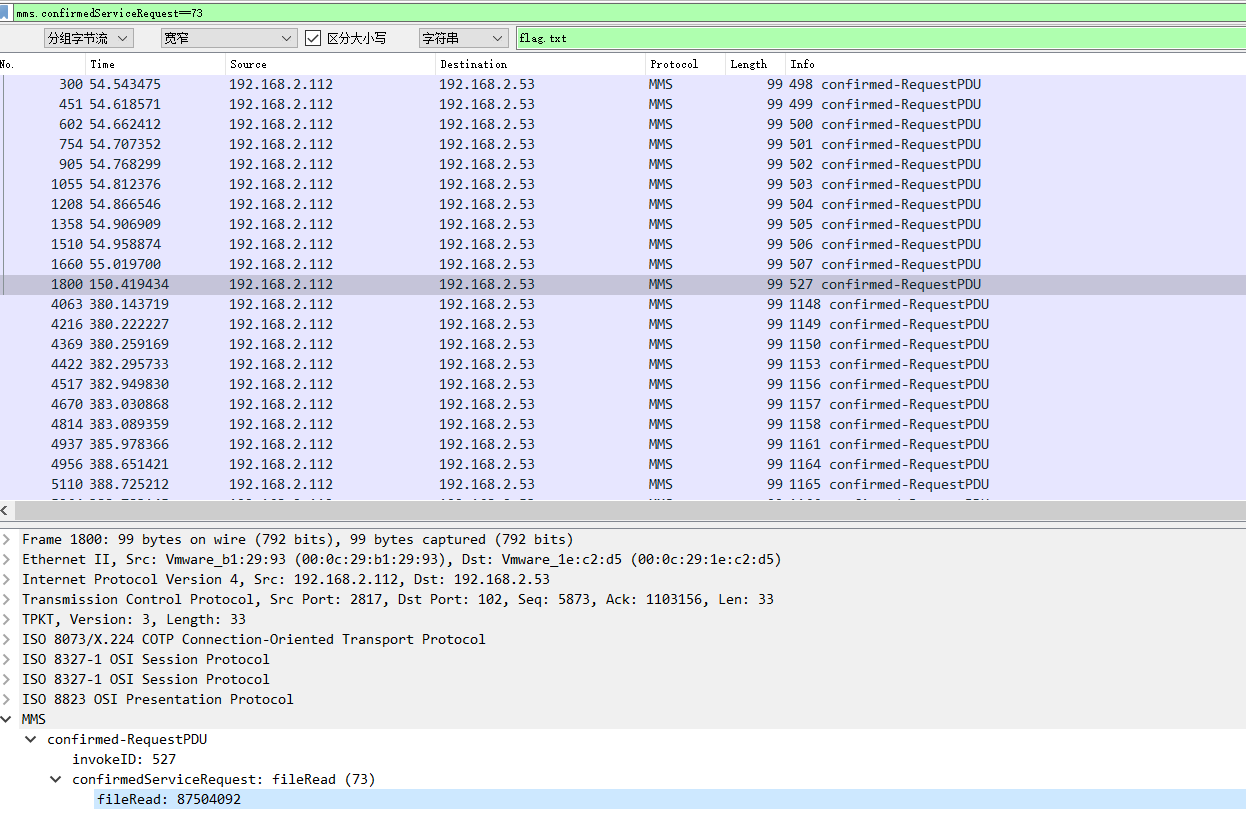Expand ISO 8073/X.224 COTP row
Screen dimensions: 1246x839
(x=7, y=639)
